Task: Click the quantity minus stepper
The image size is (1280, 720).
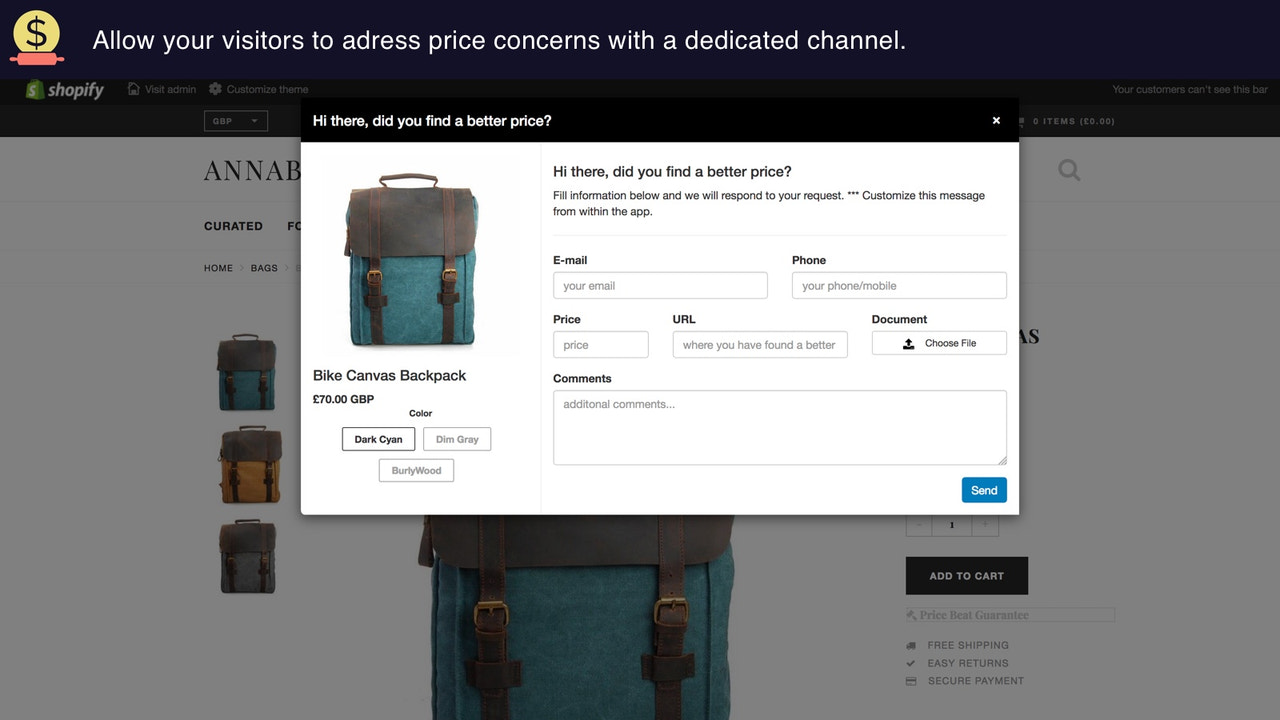Action: click(919, 524)
